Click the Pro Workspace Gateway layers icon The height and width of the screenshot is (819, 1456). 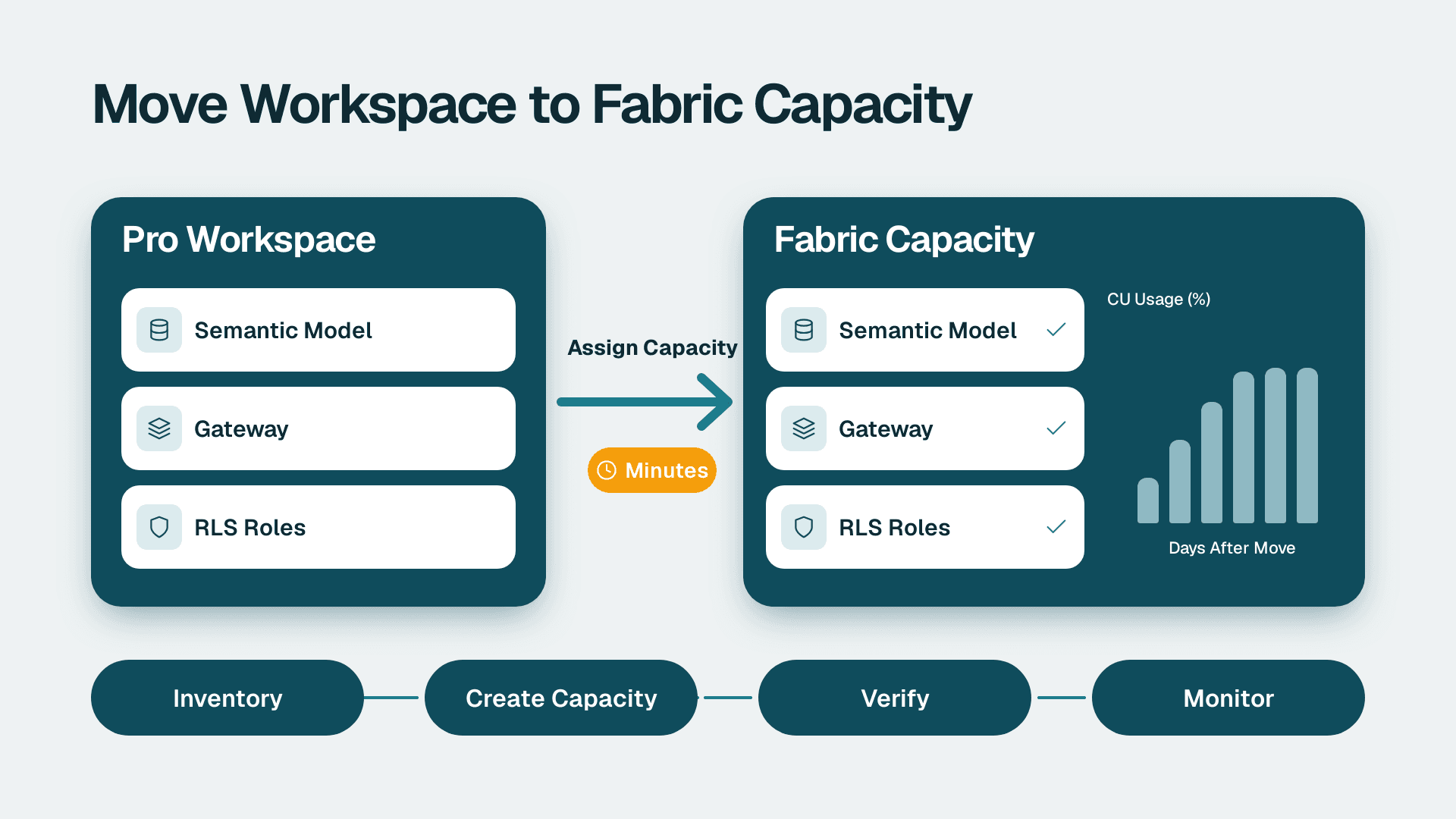159,428
